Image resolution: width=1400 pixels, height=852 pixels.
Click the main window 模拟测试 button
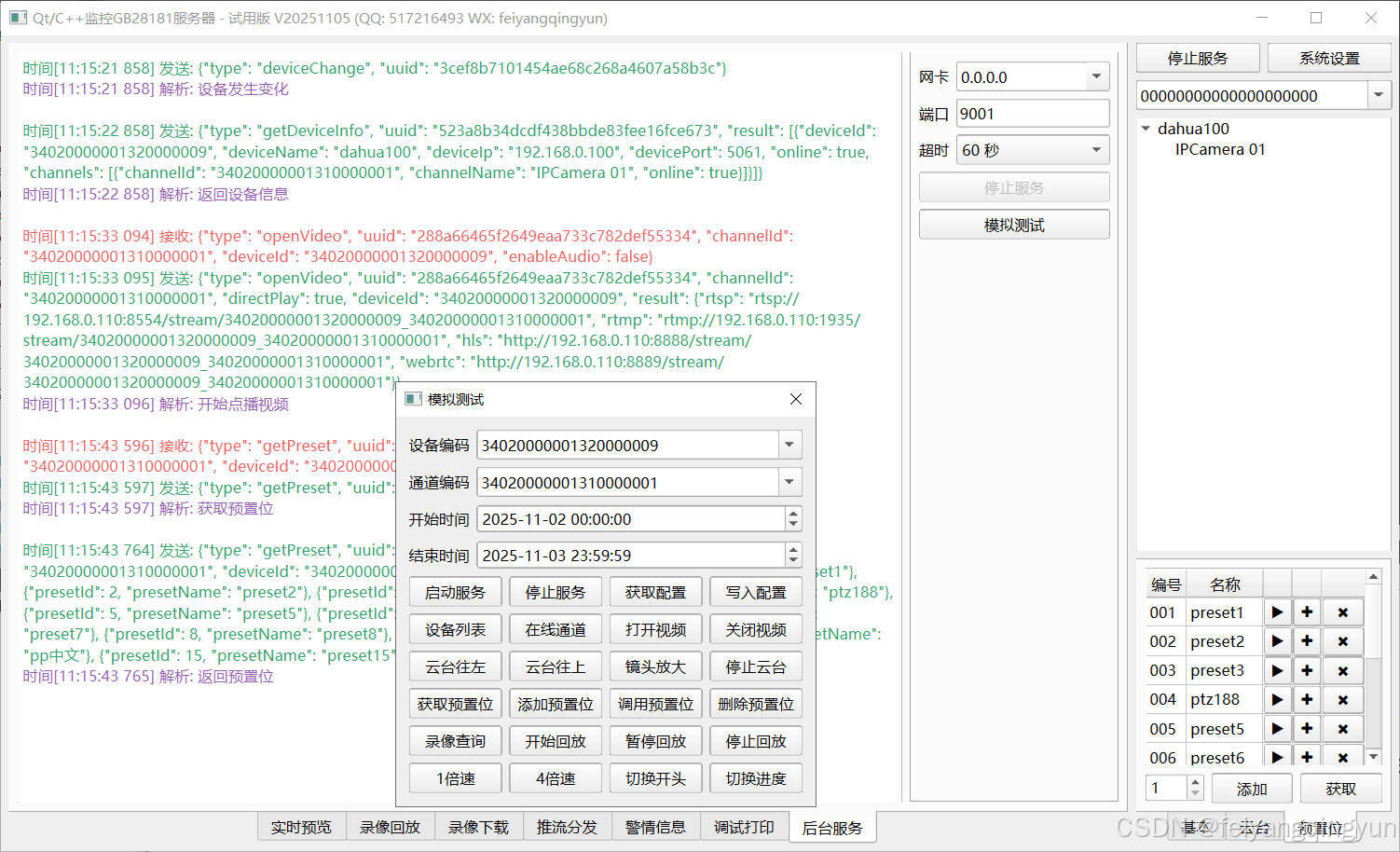1014,225
